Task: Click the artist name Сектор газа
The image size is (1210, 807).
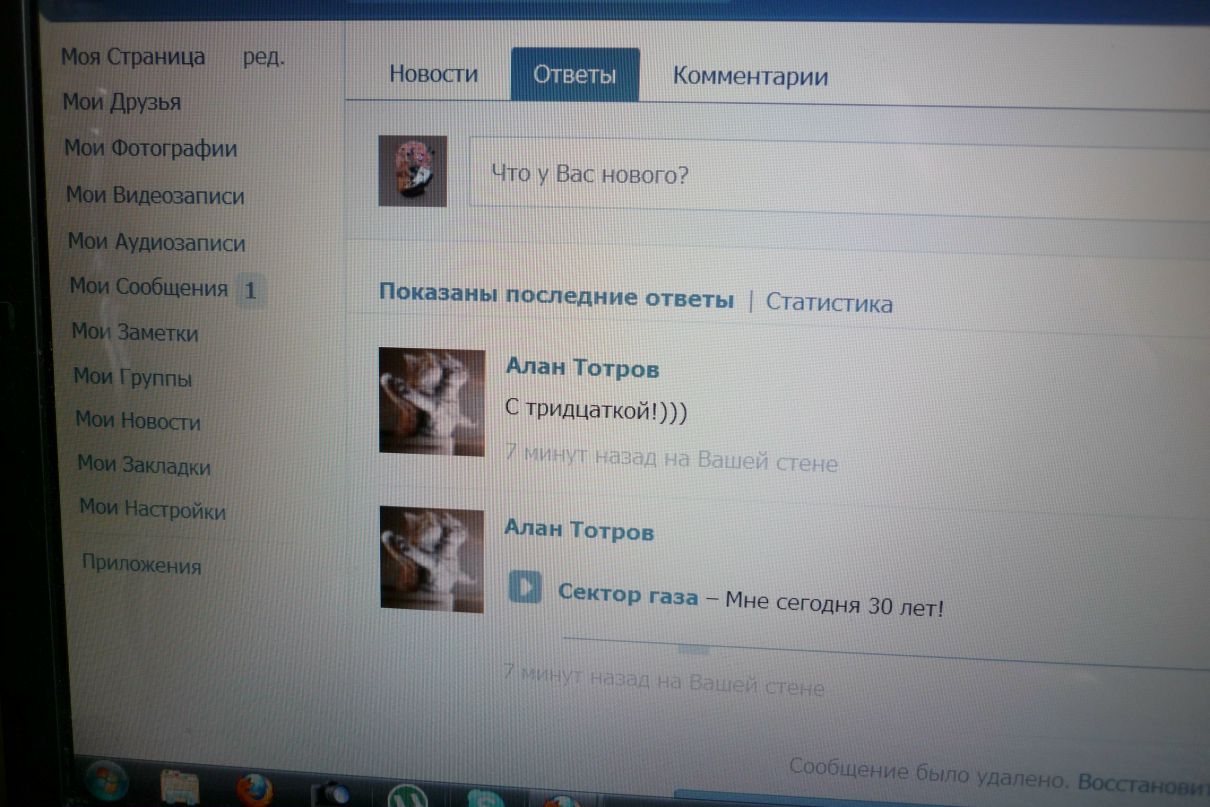Action: click(627, 594)
